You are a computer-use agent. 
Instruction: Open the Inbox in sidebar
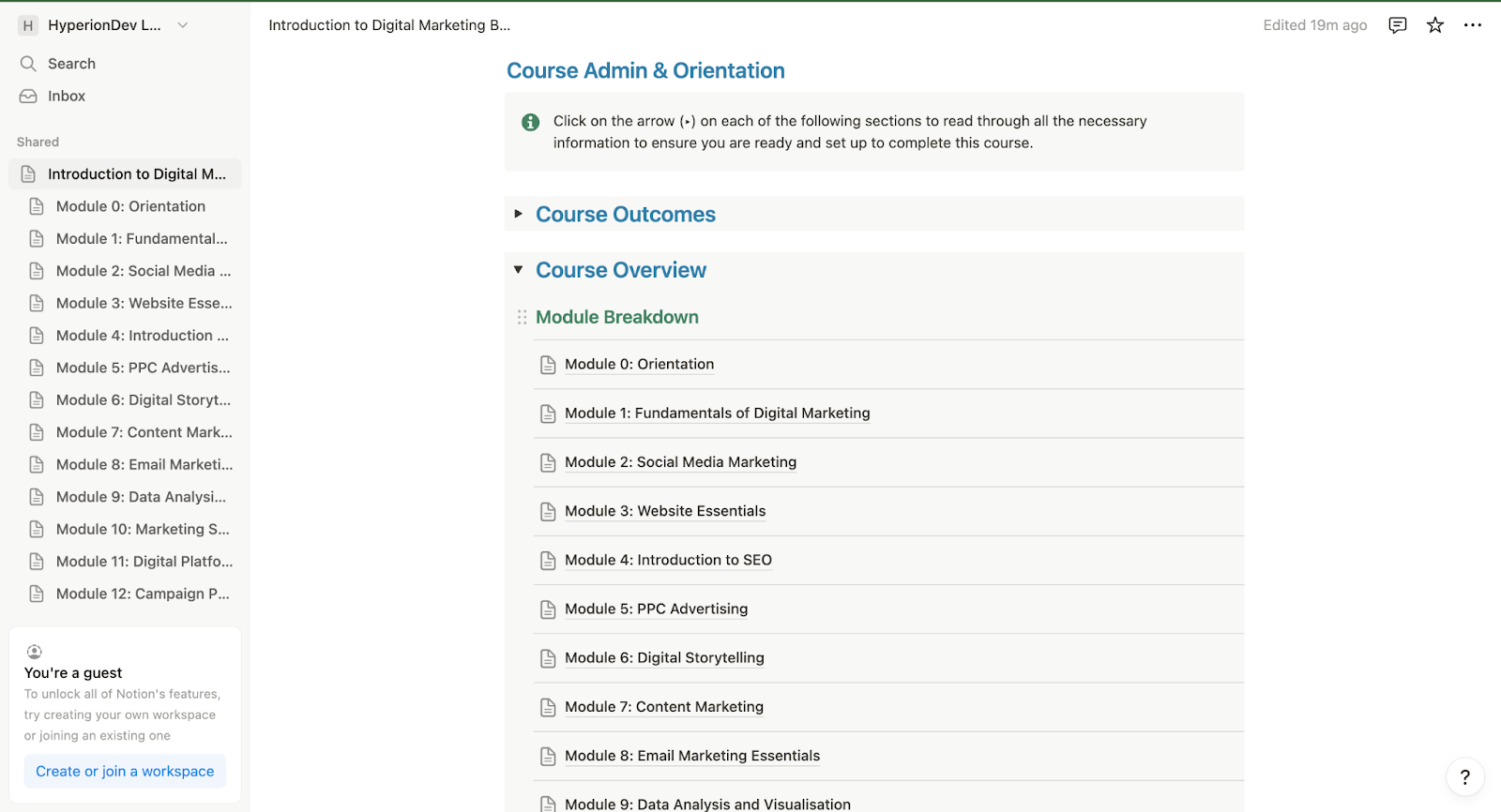click(66, 96)
